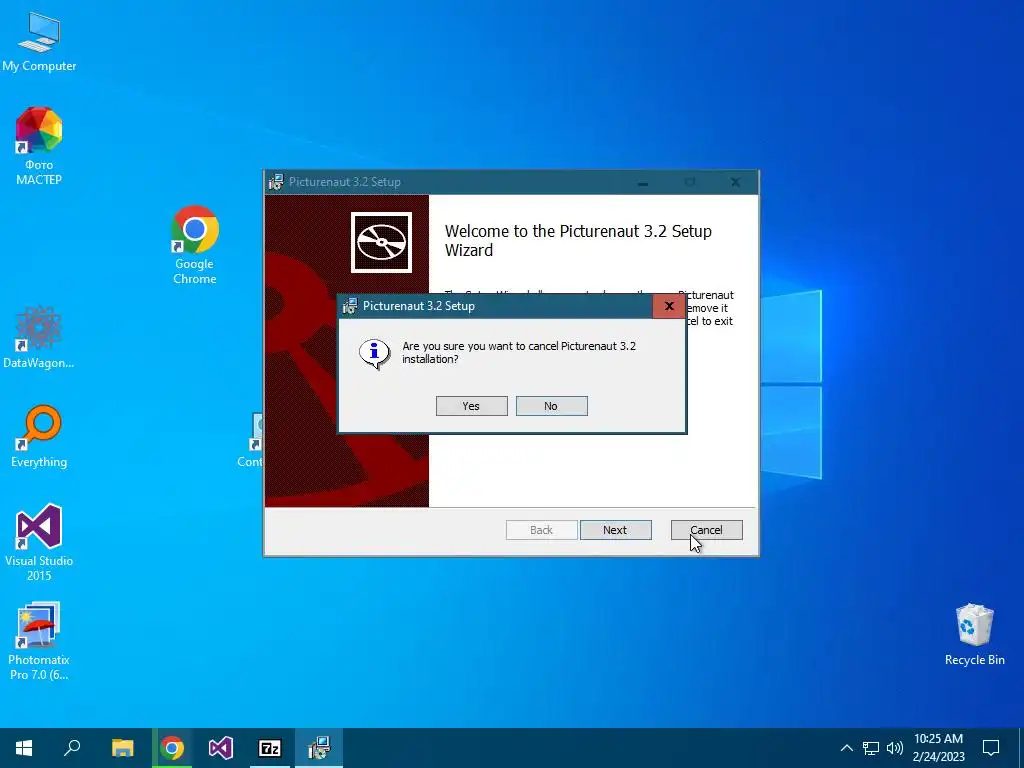Open My Computer desktop icon
The height and width of the screenshot is (768, 1024).
click(39, 42)
